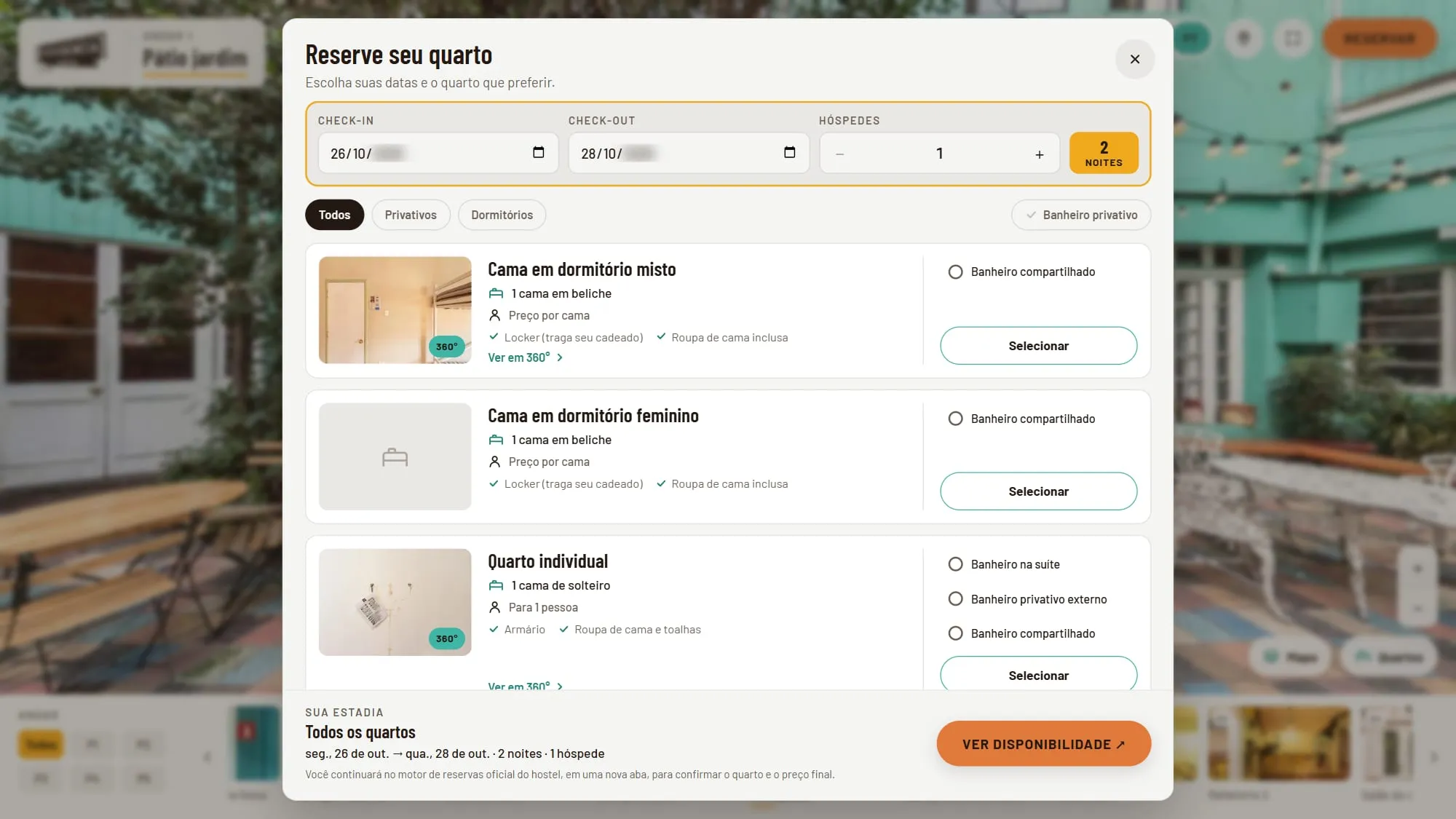Open Ver em 360° link for Quarto individual
Screen dimensions: 1456x819
click(x=525, y=686)
